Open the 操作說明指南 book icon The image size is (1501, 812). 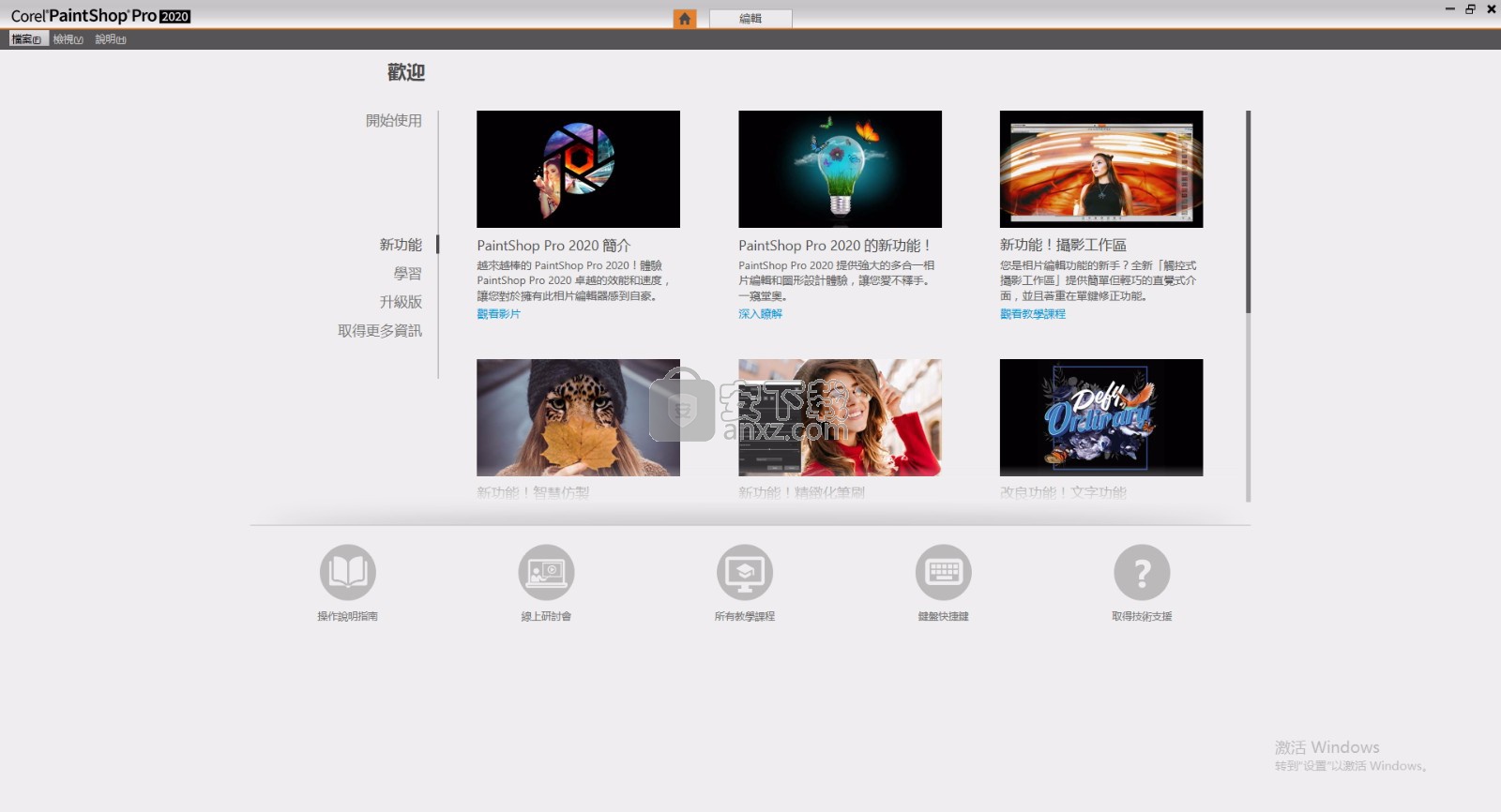[x=348, y=572]
